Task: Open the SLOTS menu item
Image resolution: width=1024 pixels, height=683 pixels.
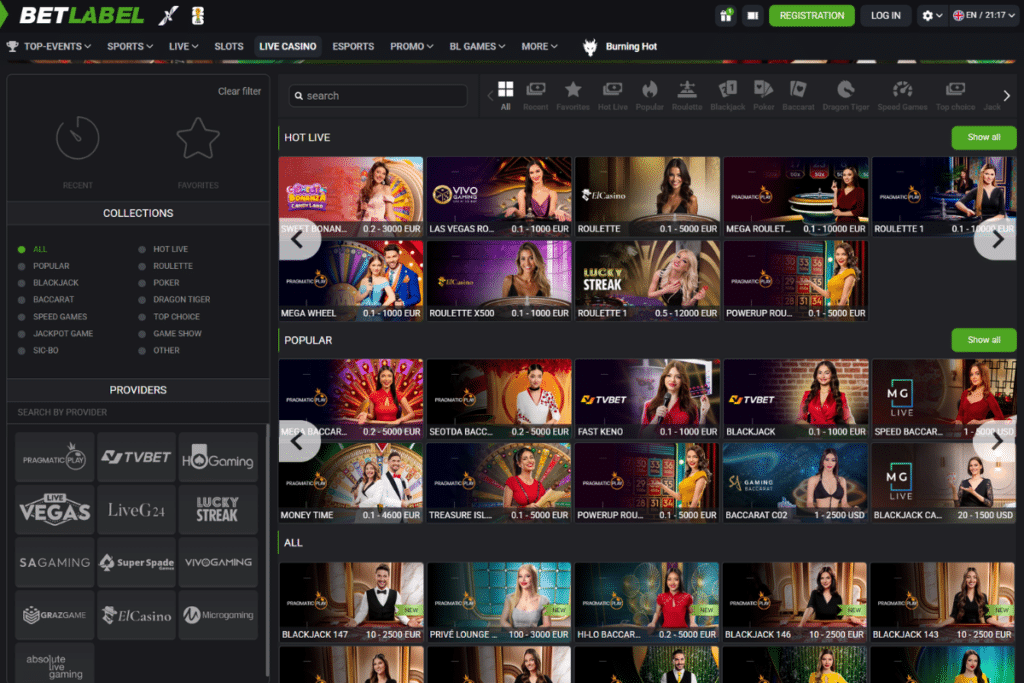Action: (x=229, y=46)
